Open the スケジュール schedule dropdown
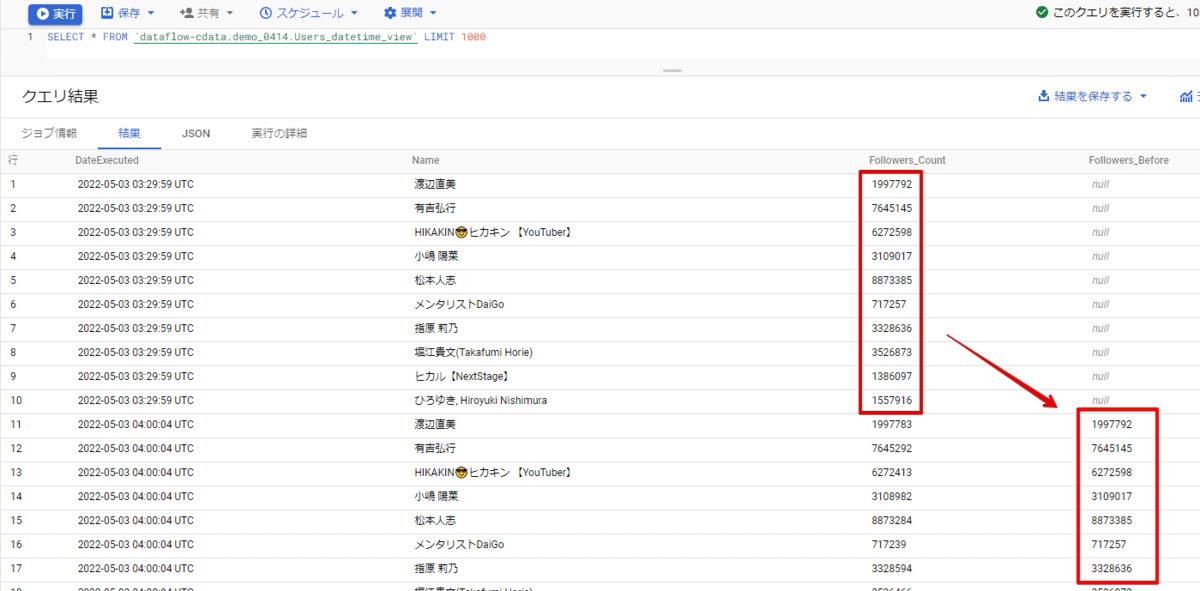This screenshot has width=1200, height=591. pos(308,13)
